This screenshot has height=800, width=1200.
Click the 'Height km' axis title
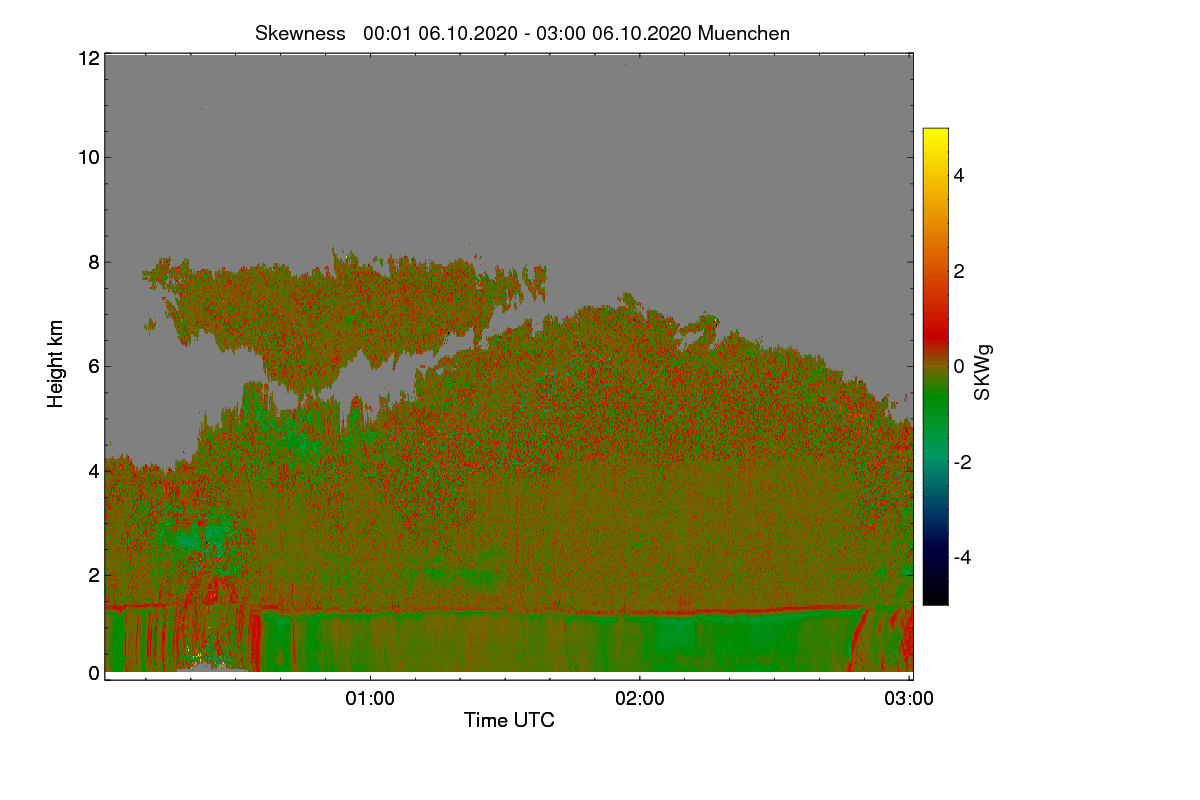coord(56,364)
